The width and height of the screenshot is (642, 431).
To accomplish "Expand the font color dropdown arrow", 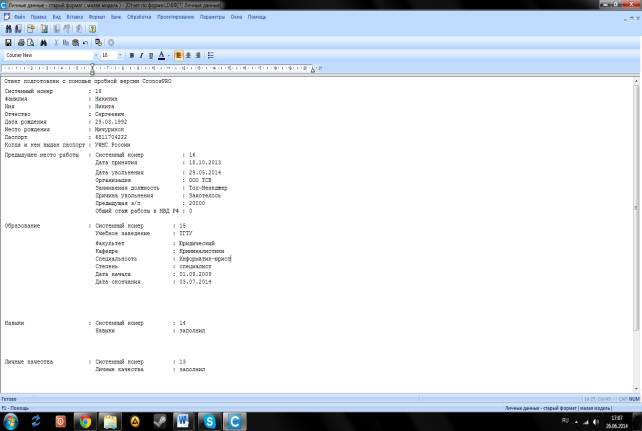I will pos(168,56).
